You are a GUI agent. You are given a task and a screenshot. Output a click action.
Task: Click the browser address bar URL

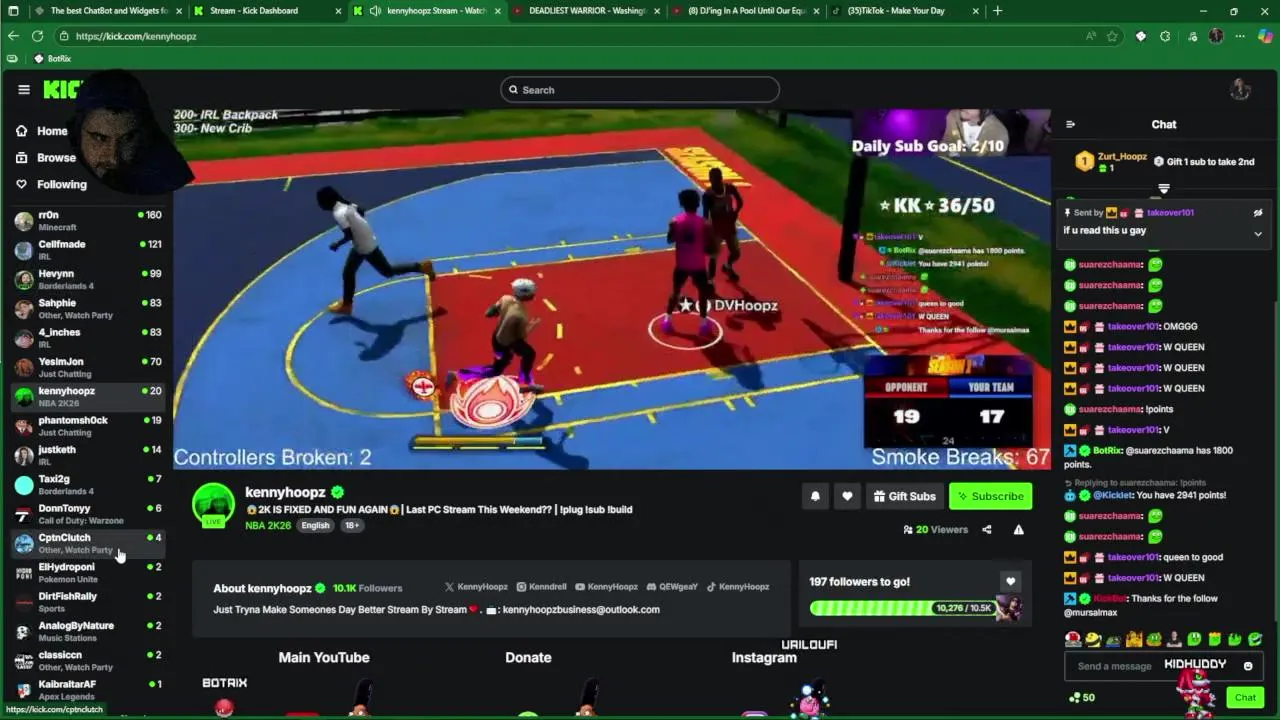coord(136,36)
